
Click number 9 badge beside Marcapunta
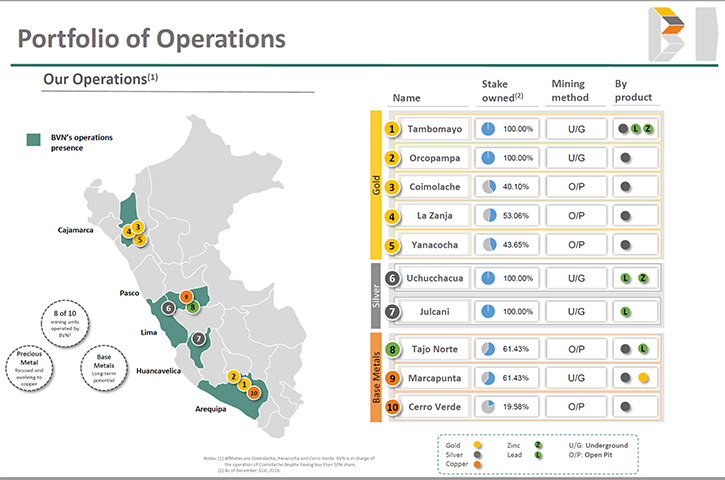click(x=392, y=378)
